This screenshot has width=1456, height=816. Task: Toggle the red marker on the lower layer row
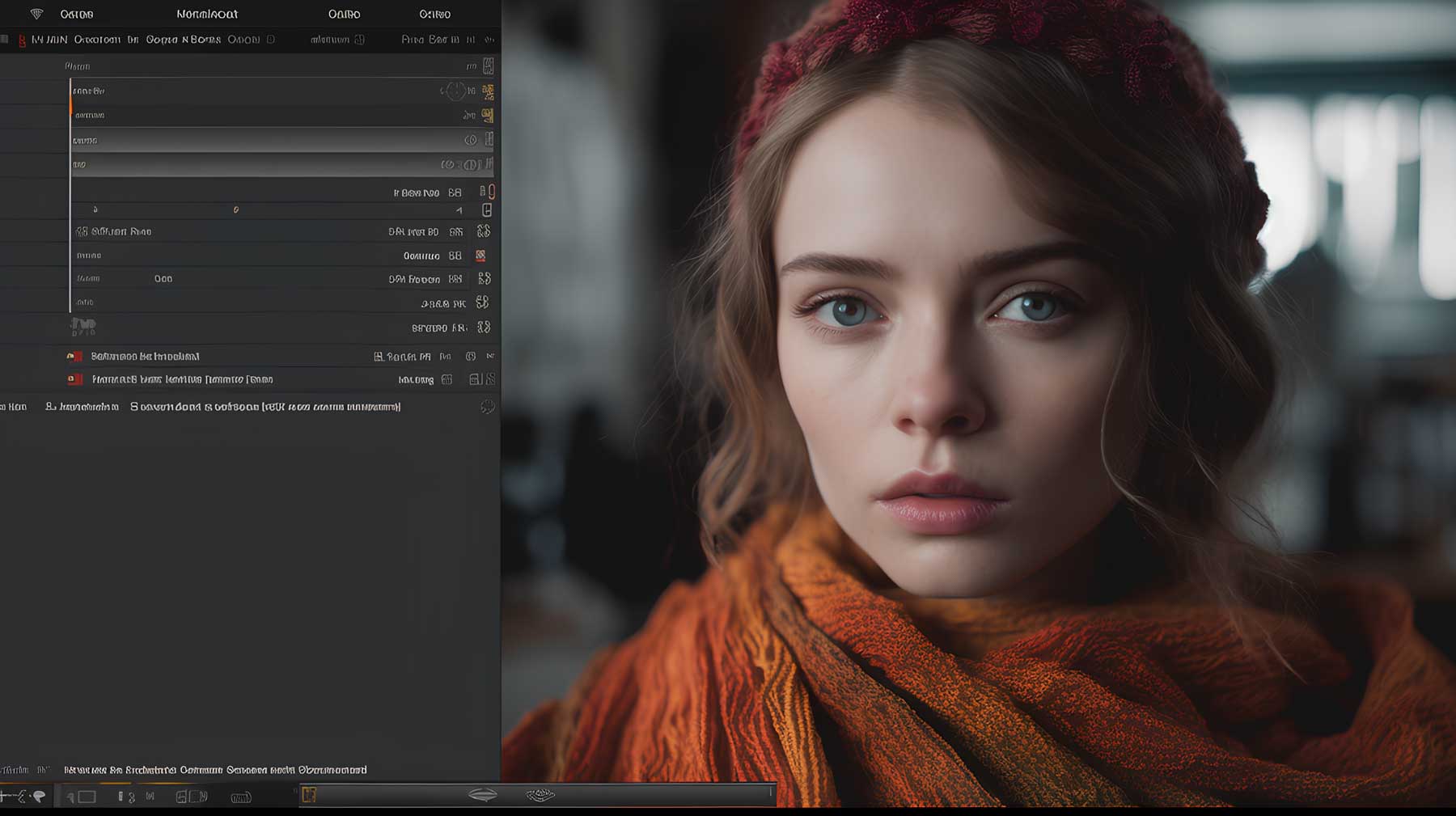click(x=74, y=379)
